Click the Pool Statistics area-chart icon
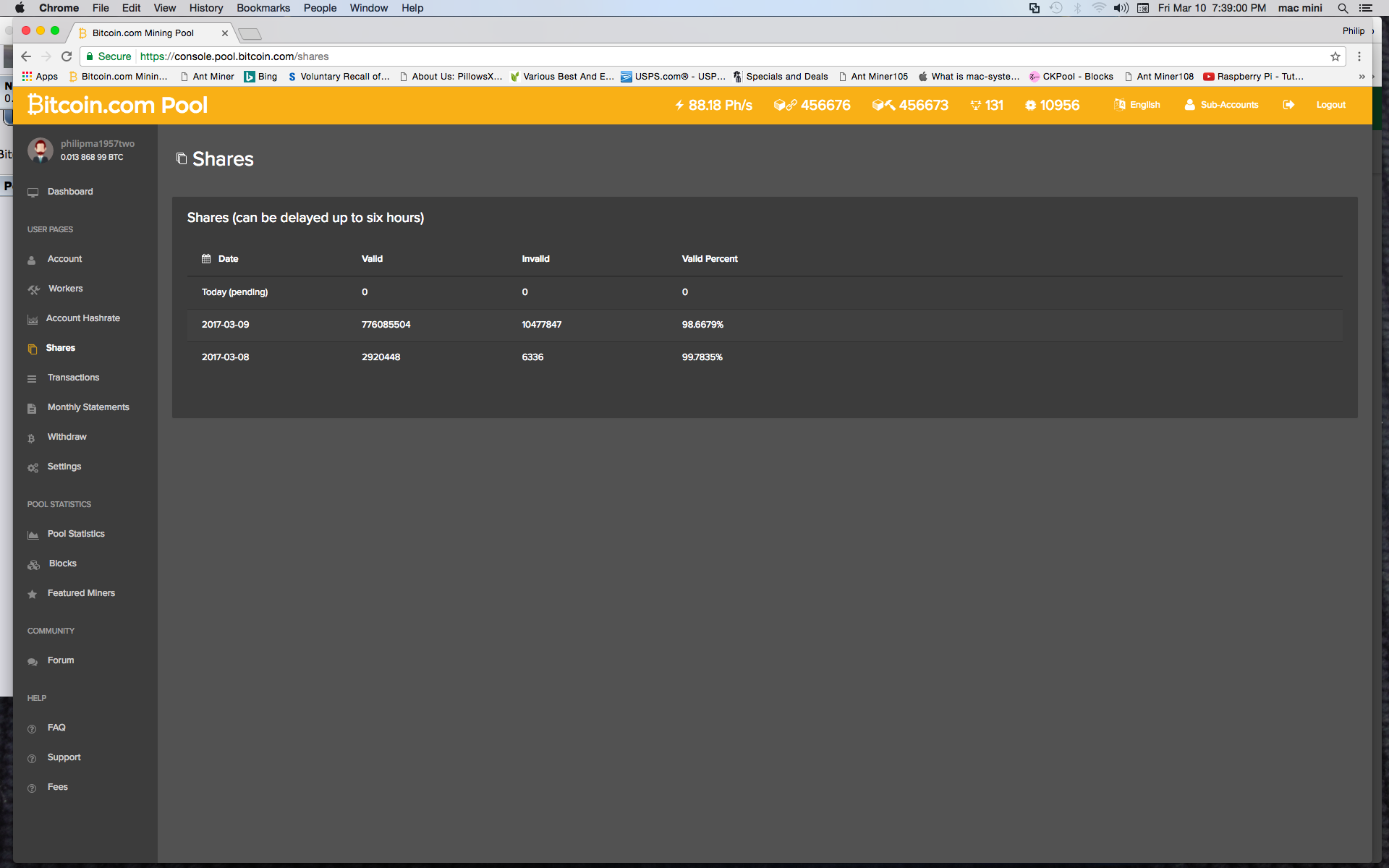 coord(33,535)
